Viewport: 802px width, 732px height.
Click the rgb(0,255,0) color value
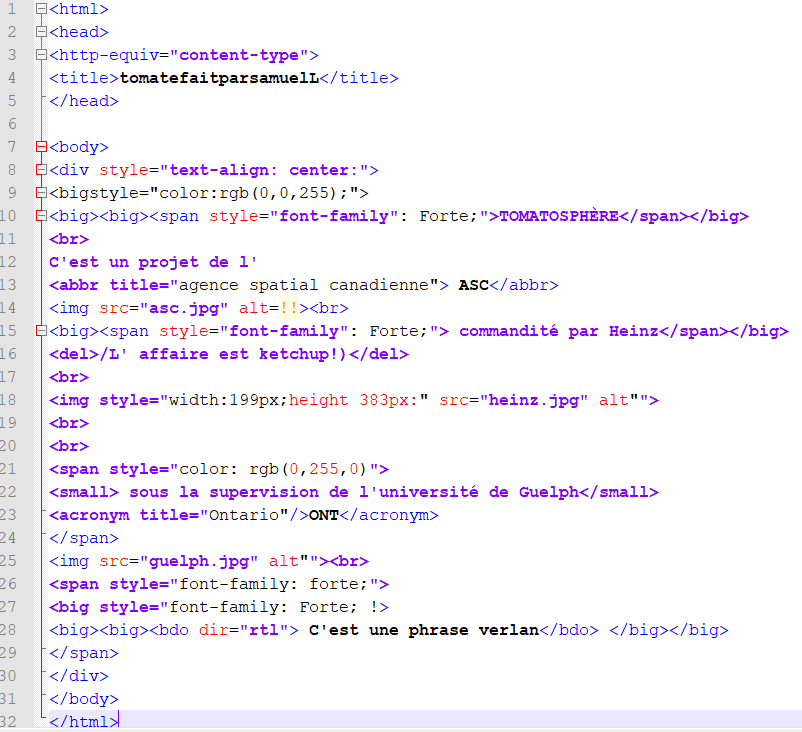pyautogui.click(x=308, y=469)
